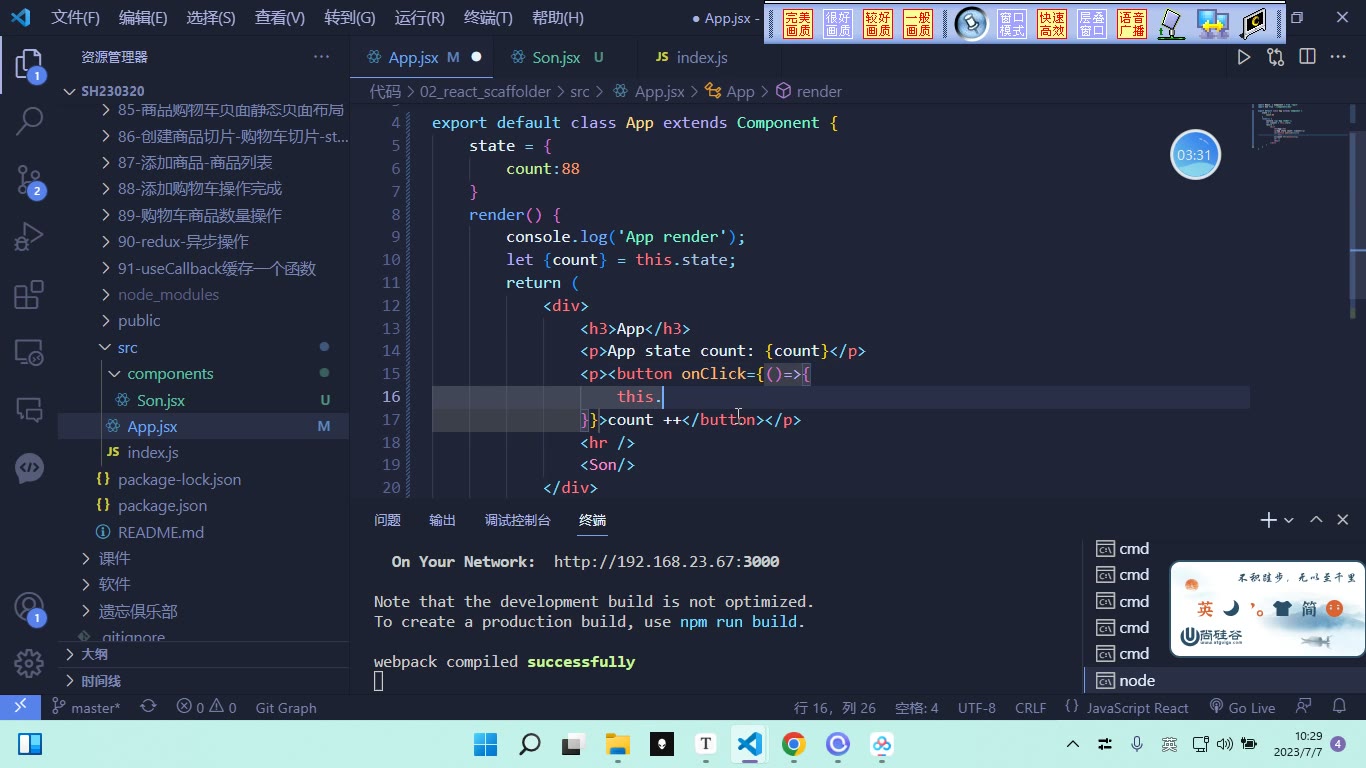Open the Extensions view
1366x768 pixels.
click(x=29, y=295)
